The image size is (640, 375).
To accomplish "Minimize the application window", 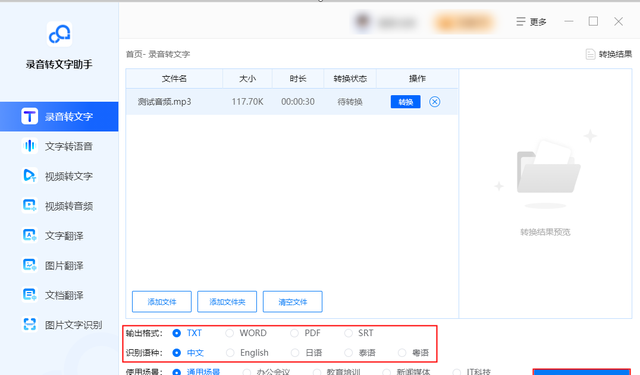I will click(569, 22).
